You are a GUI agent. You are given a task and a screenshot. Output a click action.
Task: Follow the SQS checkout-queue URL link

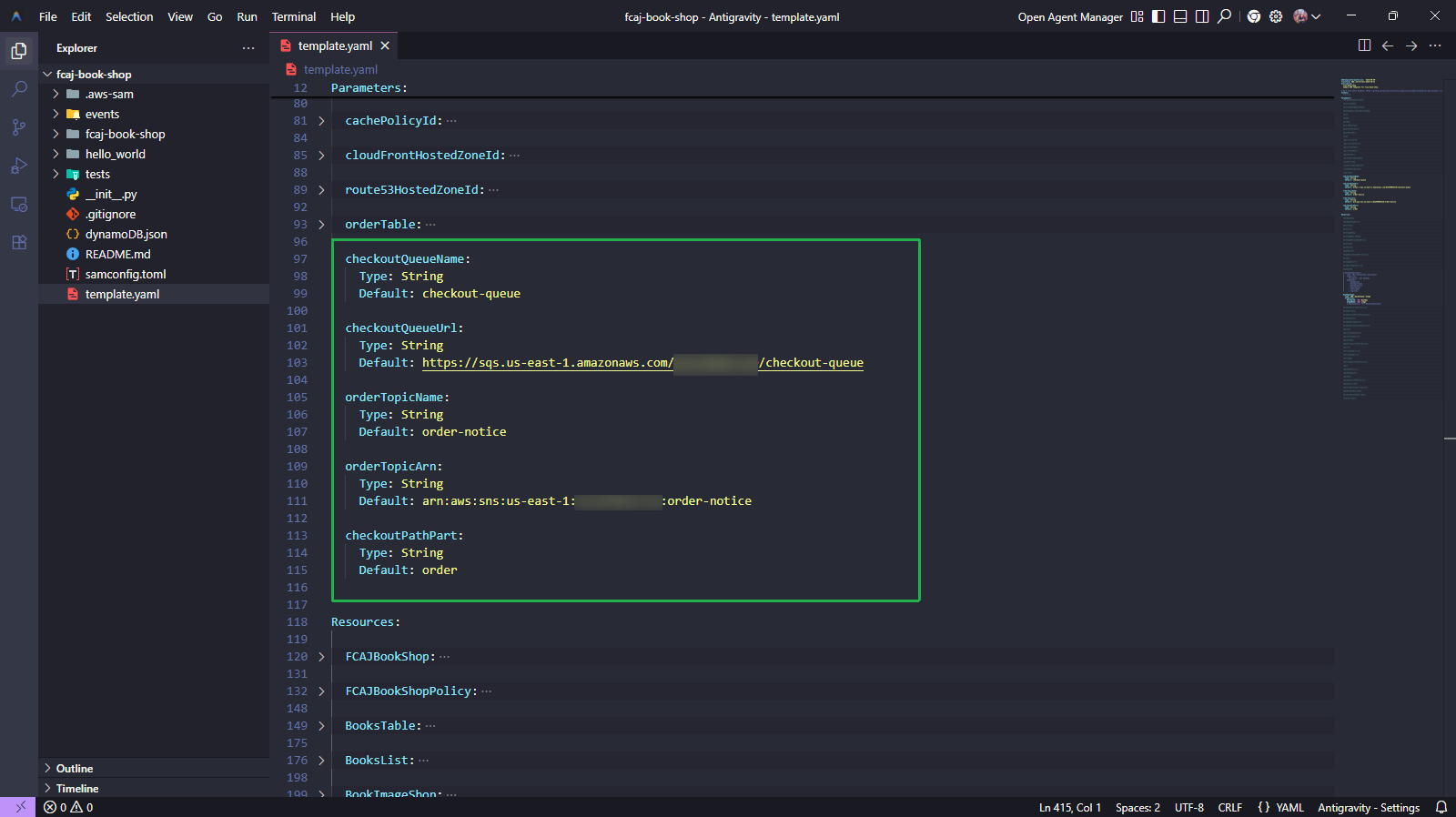[642, 363]
